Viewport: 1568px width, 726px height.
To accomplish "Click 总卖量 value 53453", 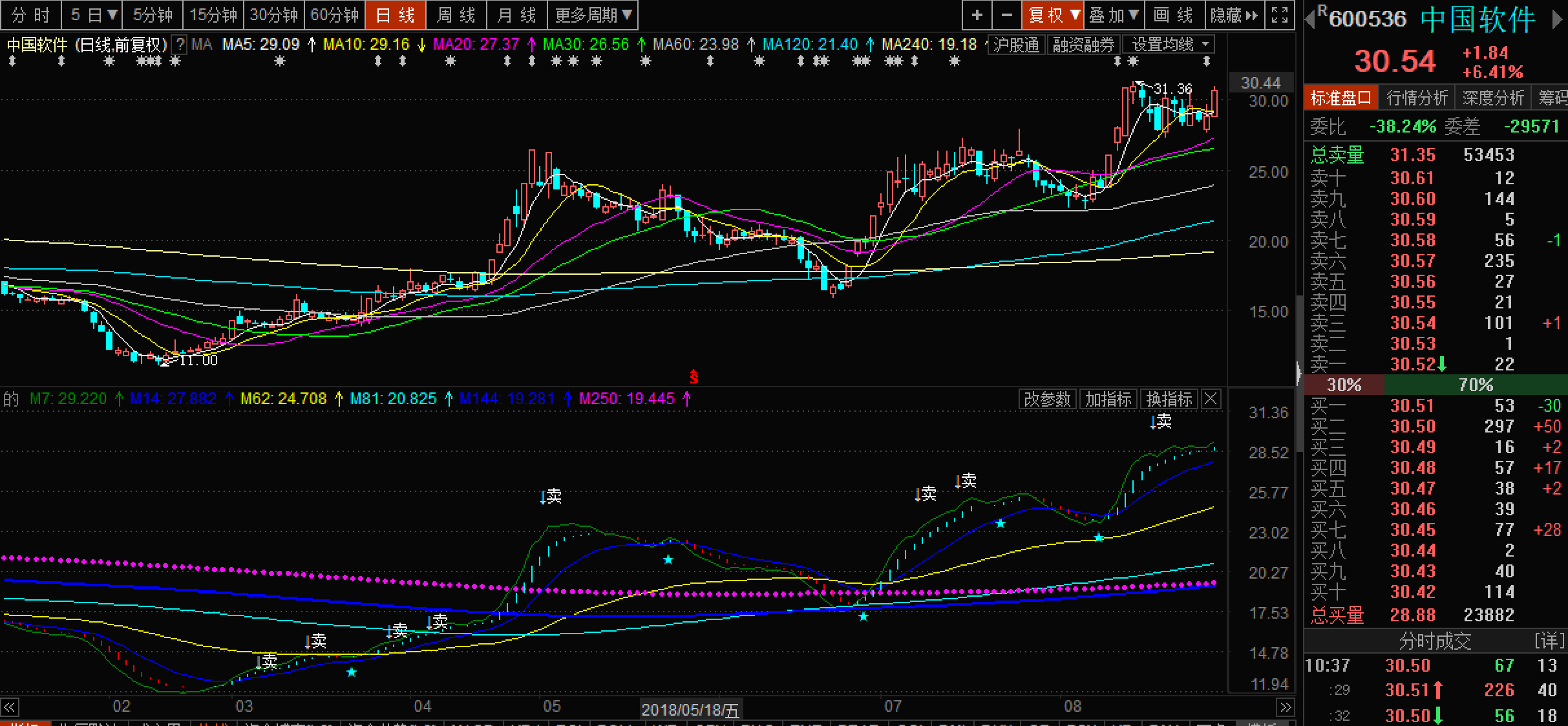I will 1489,155.
